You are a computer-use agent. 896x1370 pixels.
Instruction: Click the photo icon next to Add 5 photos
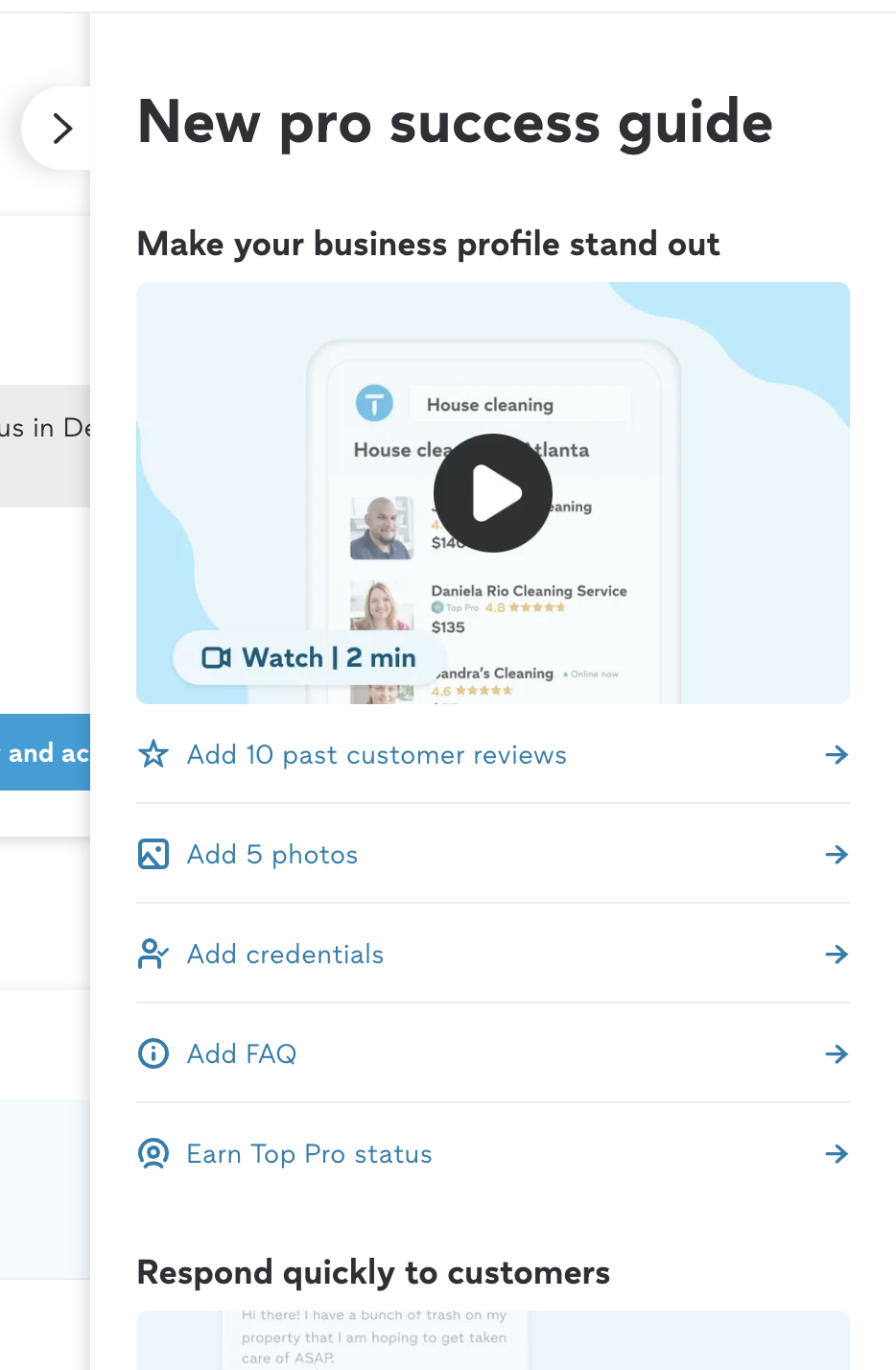153,854
